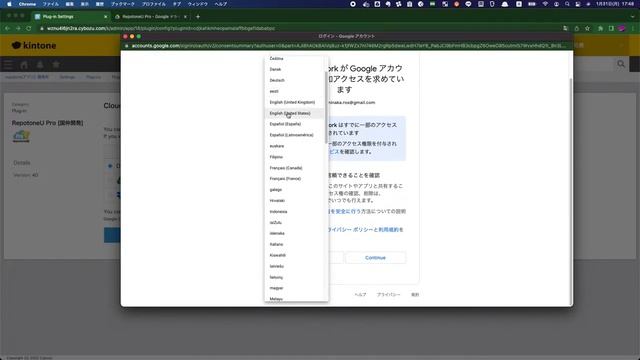Open the プライバシー footer link
The width and height of the screenshot is (640, 360).
(388, 295)
